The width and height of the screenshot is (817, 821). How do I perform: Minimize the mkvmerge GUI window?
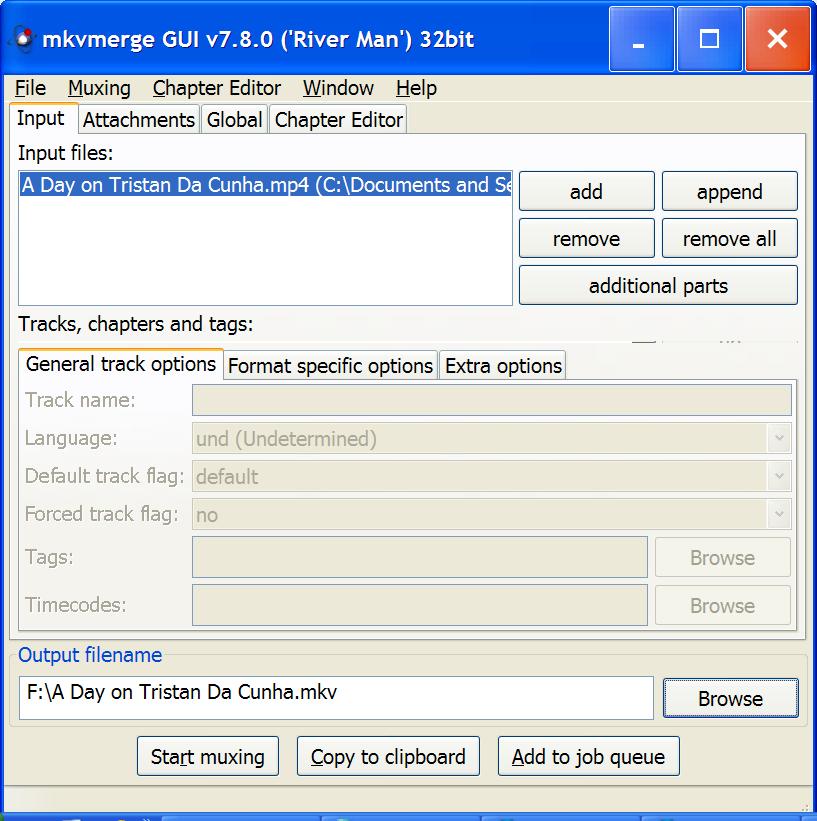642,39
